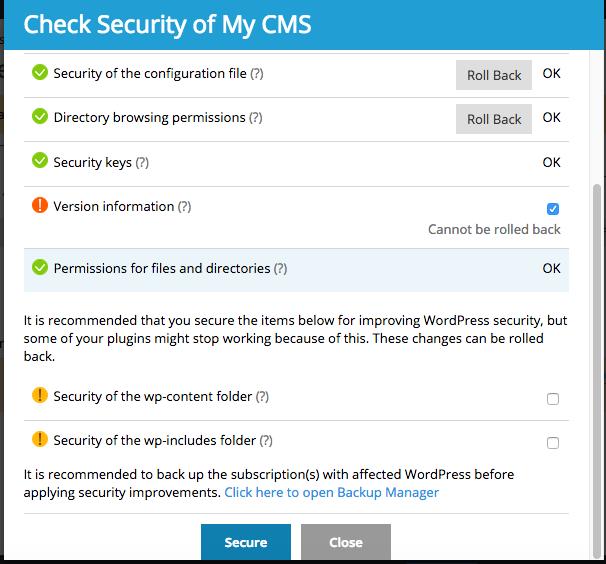Screen dimensions: 606x564
Task: Roll Back the configuration file security
Action: 494,75
